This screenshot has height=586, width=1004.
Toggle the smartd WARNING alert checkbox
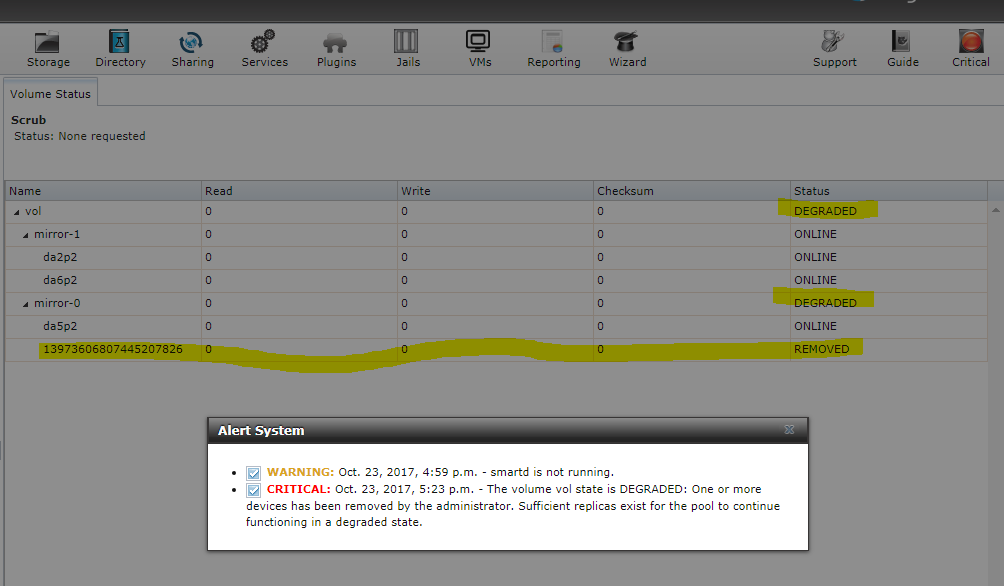click(x=254, y=473)
